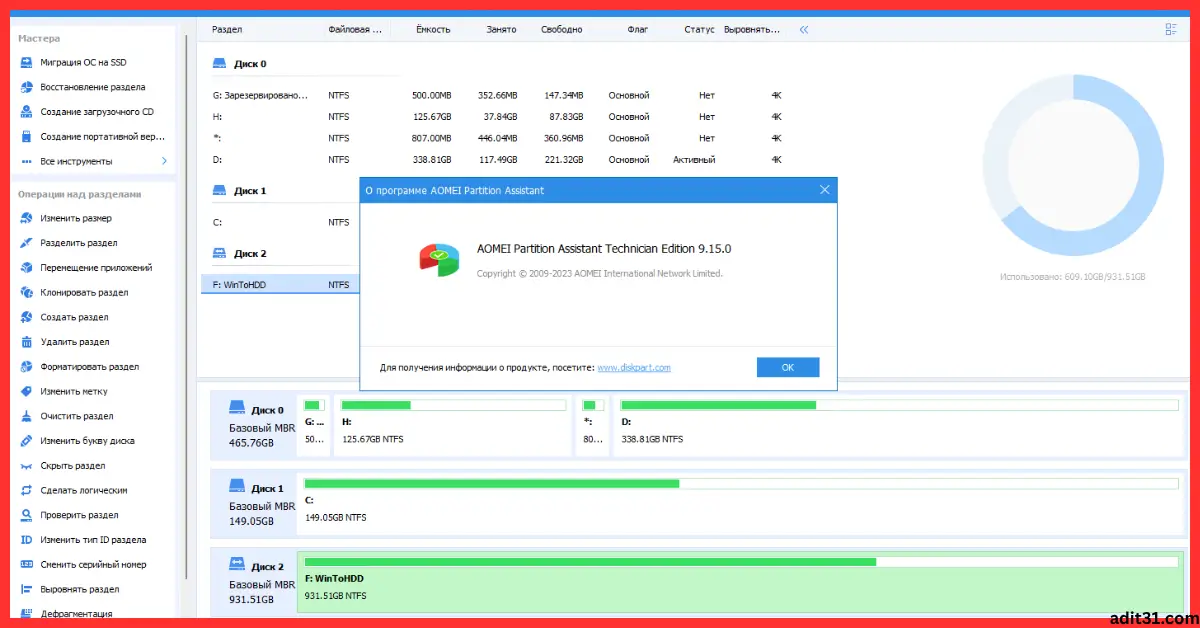Select the Resize partition icon
Viewport: 1200px width, 628px height.
pos(28,218)
